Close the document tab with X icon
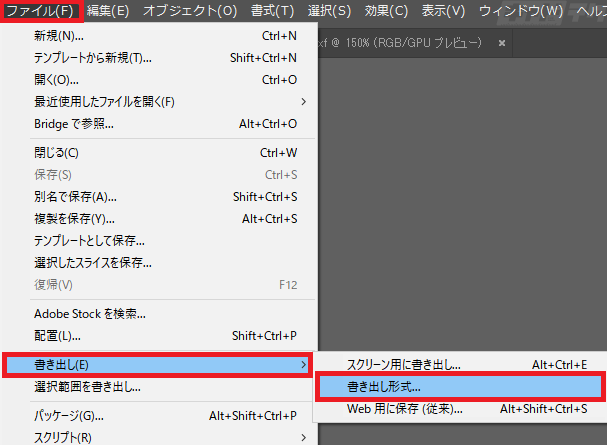The image size is (607, 445). click(x=502, y=44)
